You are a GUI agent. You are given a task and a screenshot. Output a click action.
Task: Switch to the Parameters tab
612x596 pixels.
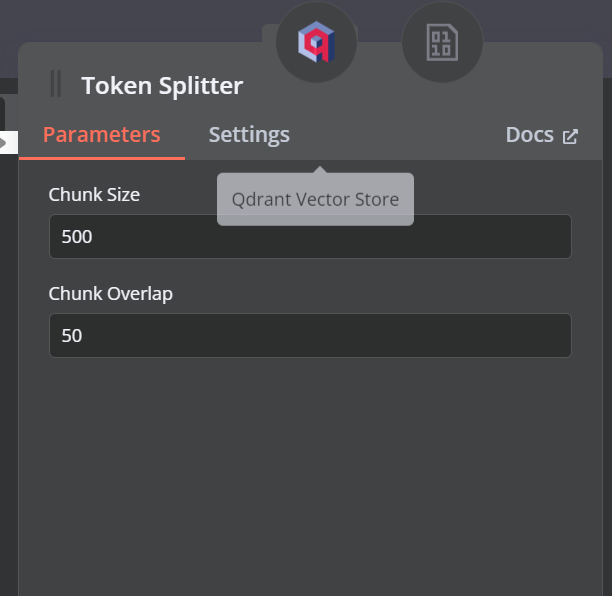102,135
